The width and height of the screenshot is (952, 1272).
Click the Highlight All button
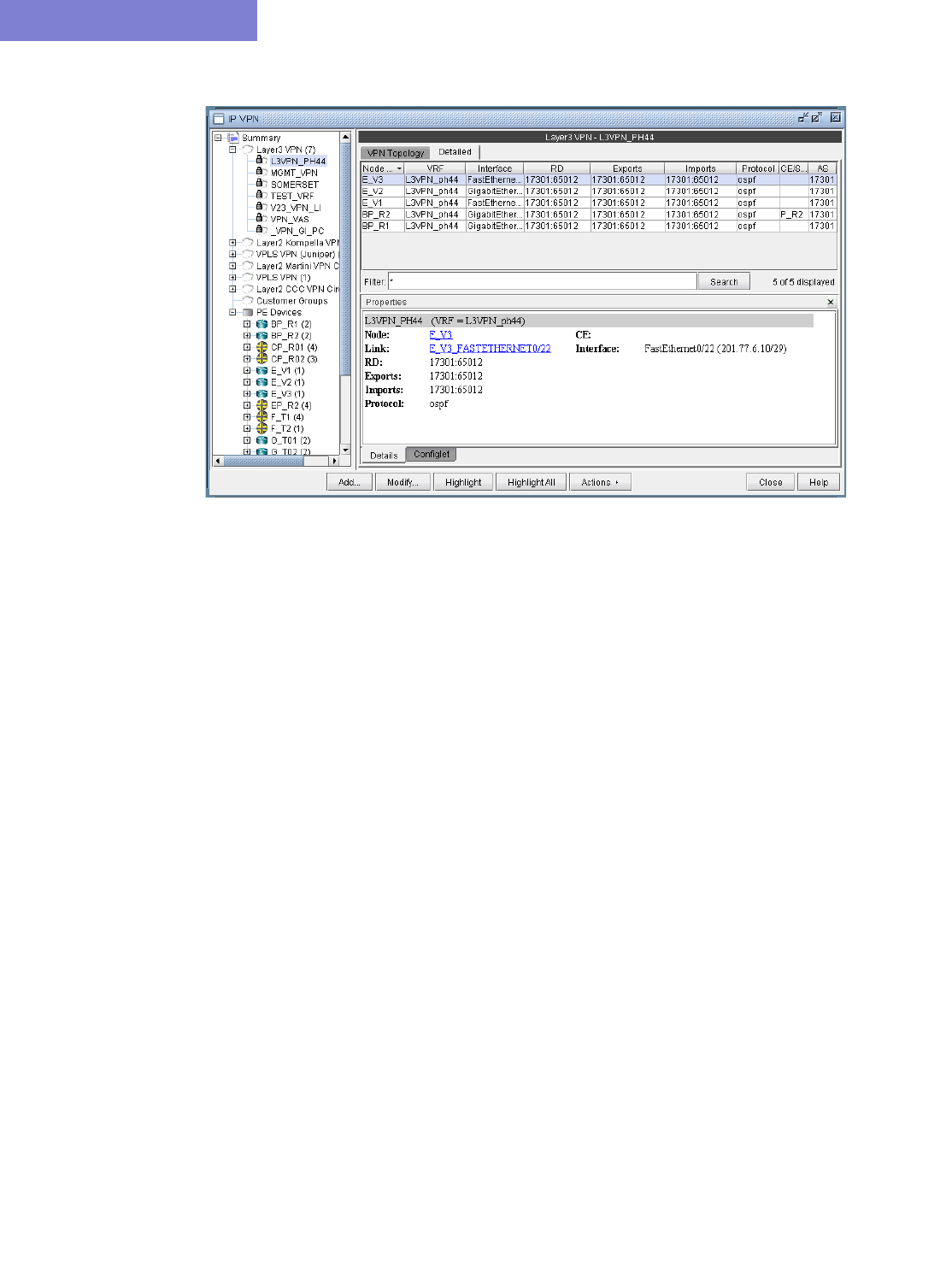[532, 482]
